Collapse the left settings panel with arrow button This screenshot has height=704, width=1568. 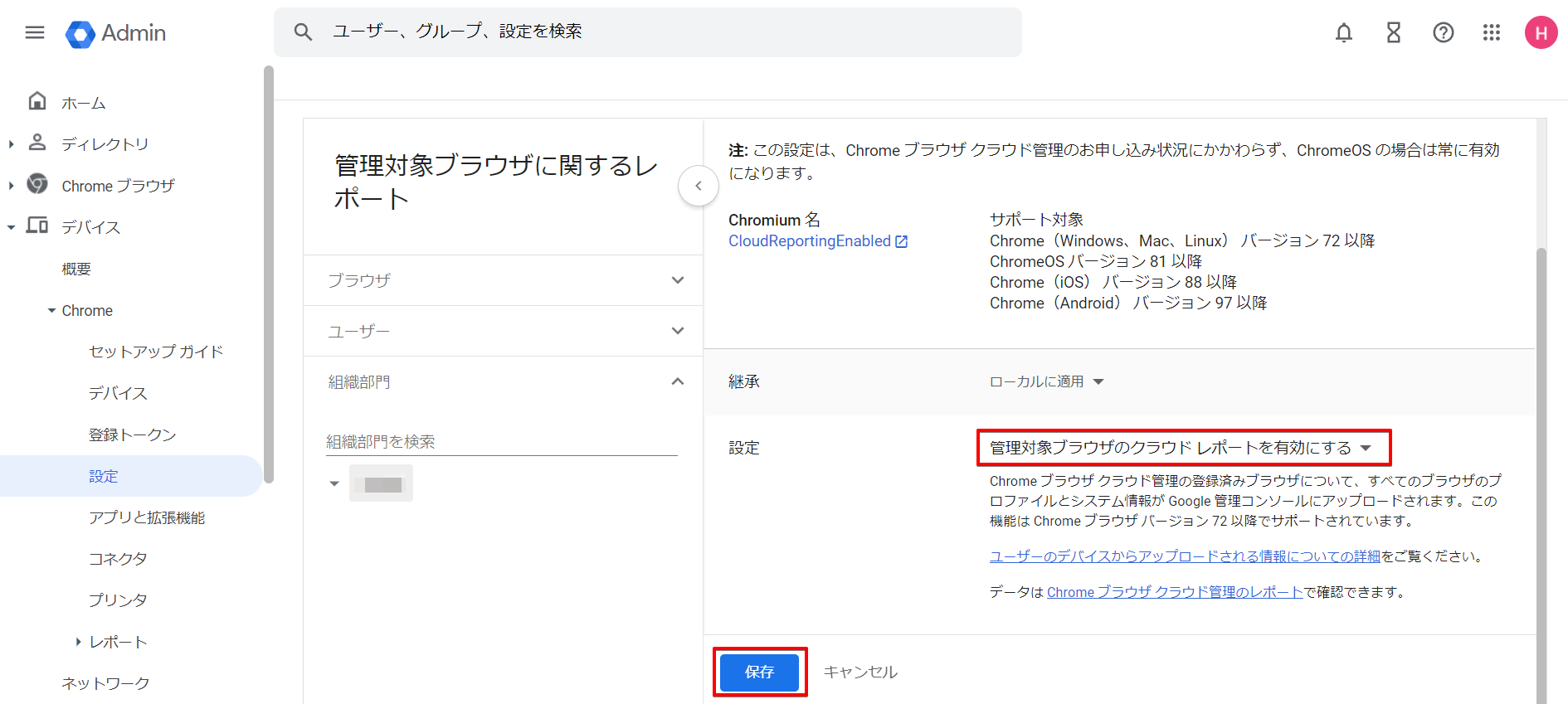click(698, 186)
